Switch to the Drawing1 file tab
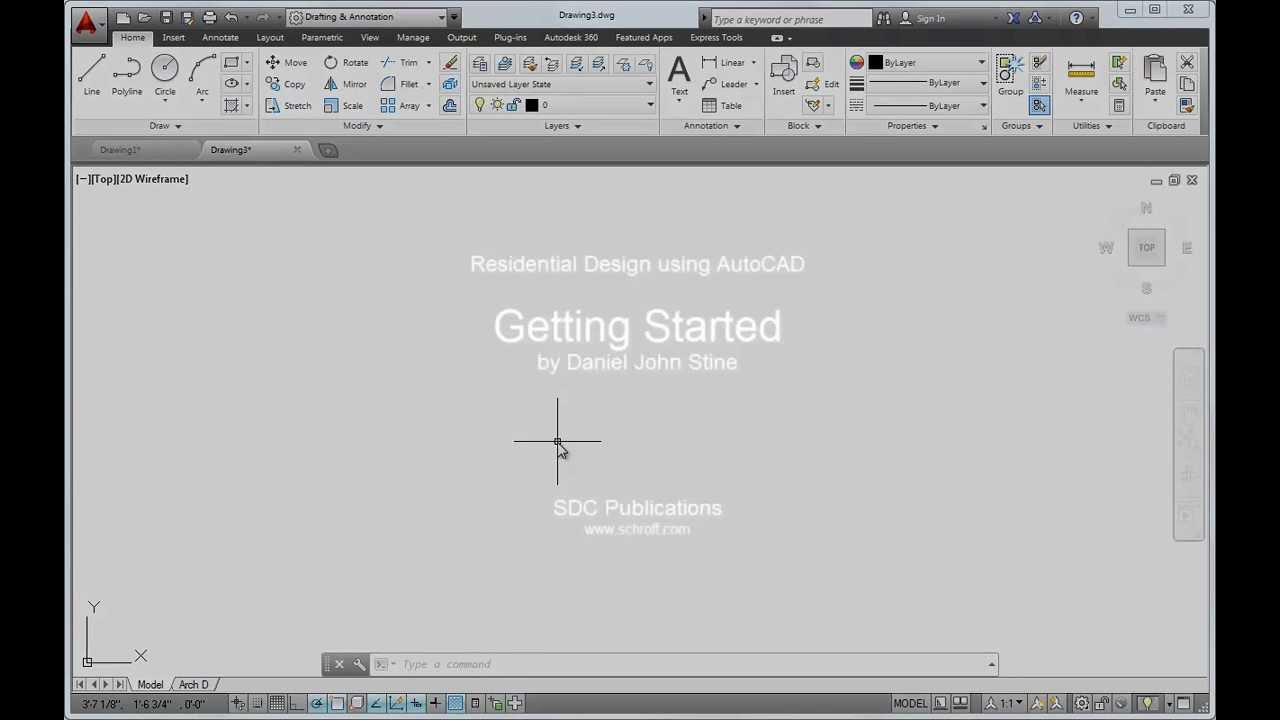 [x=120, y=150]
